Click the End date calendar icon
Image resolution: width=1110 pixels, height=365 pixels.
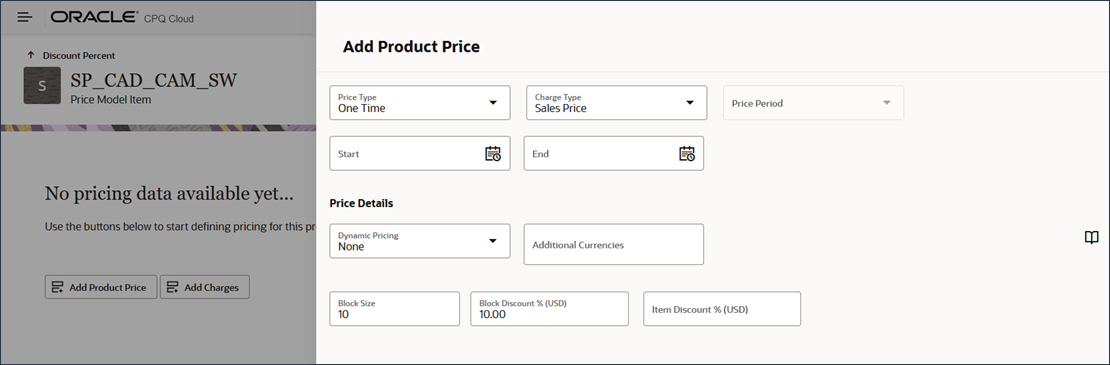click(x=687, y=153)
